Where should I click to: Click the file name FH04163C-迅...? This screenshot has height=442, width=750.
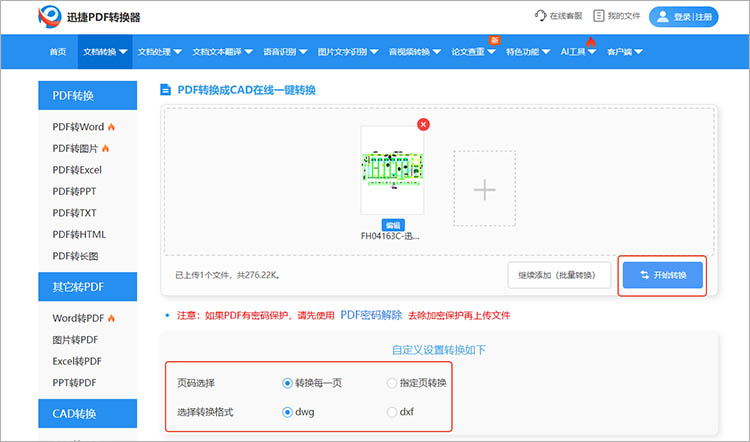(x=390, y=236)
